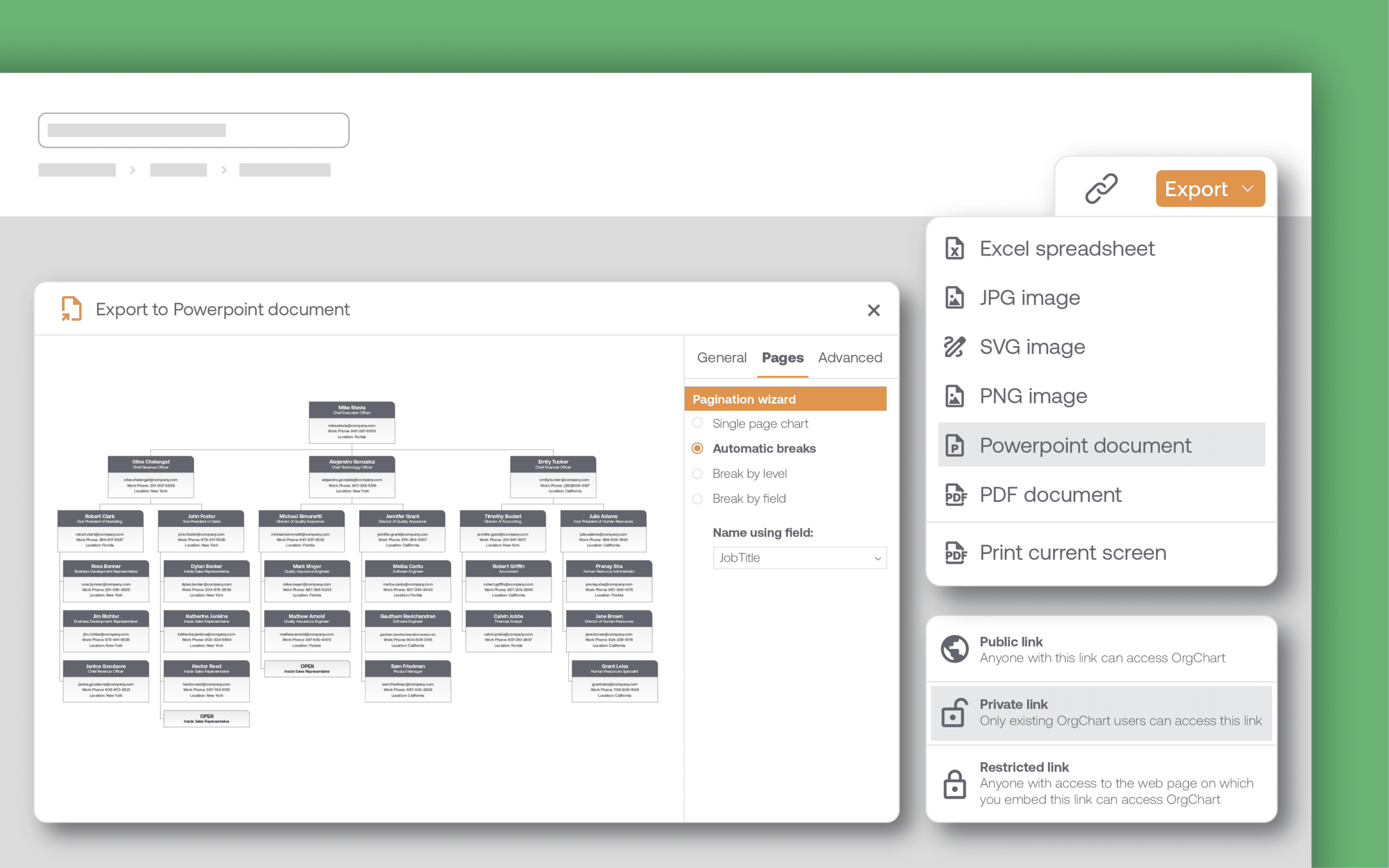Image resolution: width=1389 pixels, height=868 pixels.
Task: Click the search field at top left
Action: tap(193, 130)
